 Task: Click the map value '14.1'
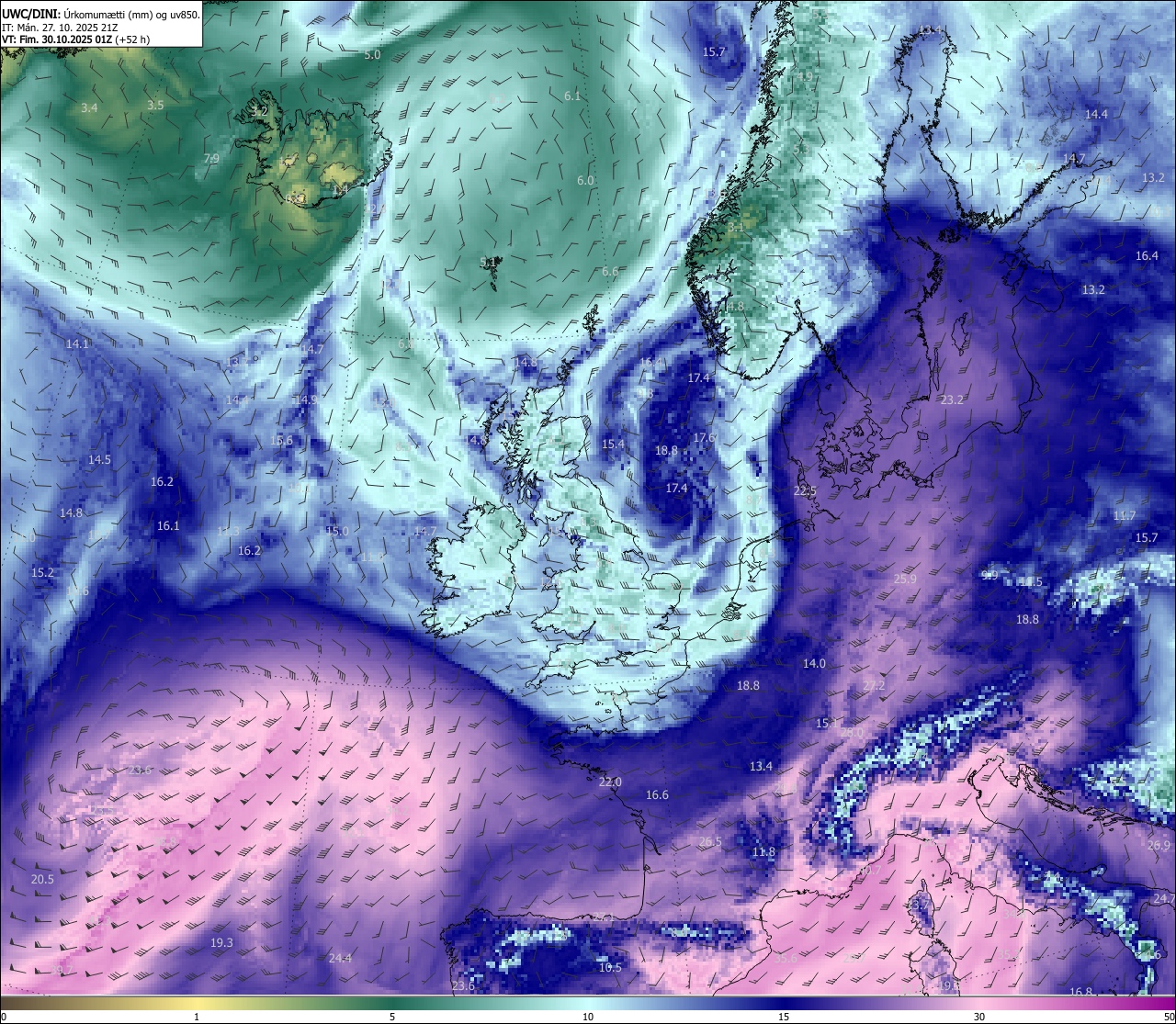click(x=77, y=344)
